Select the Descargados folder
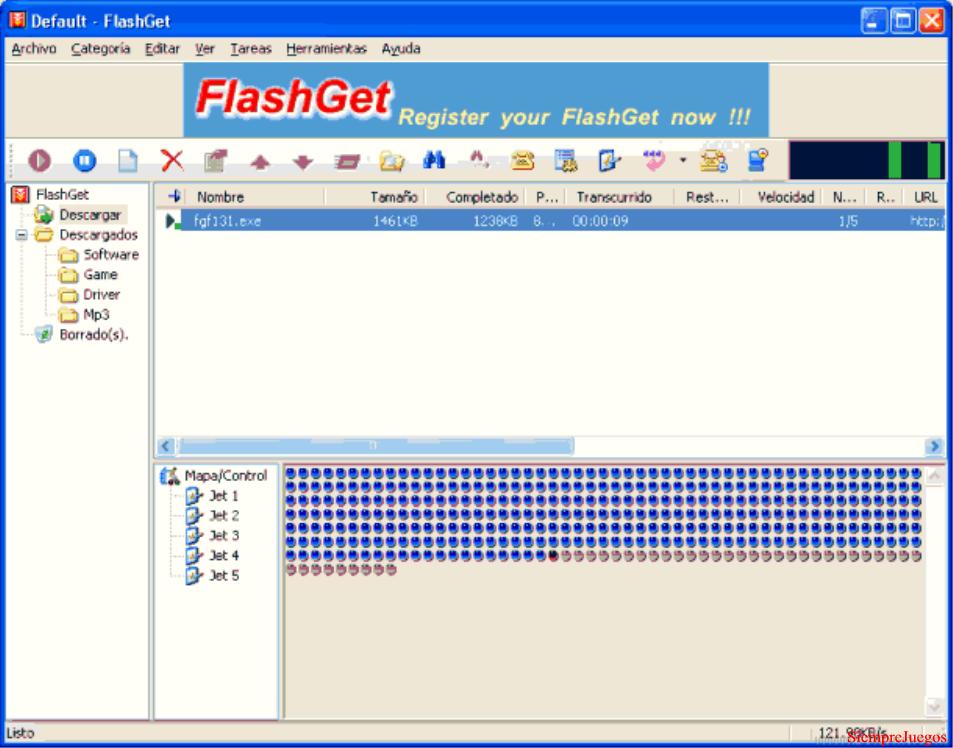The image size is (953, 748). tap(98, 235)
